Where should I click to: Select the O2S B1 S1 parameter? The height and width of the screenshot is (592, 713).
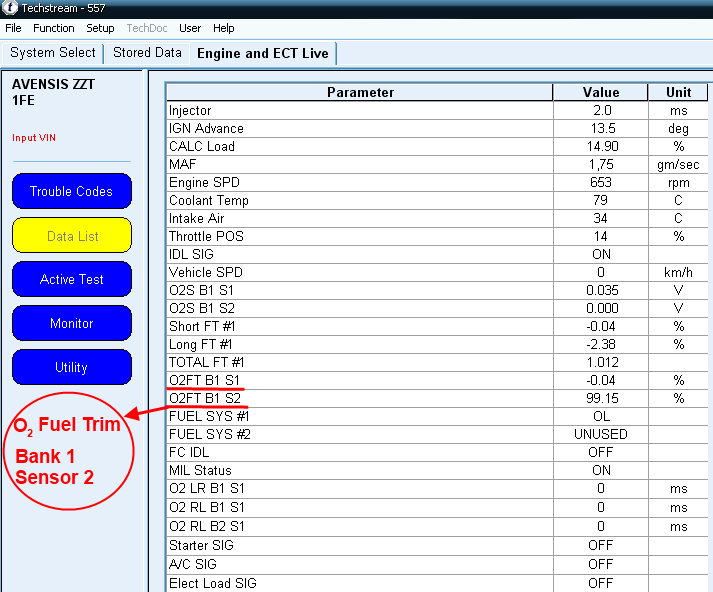437,290
